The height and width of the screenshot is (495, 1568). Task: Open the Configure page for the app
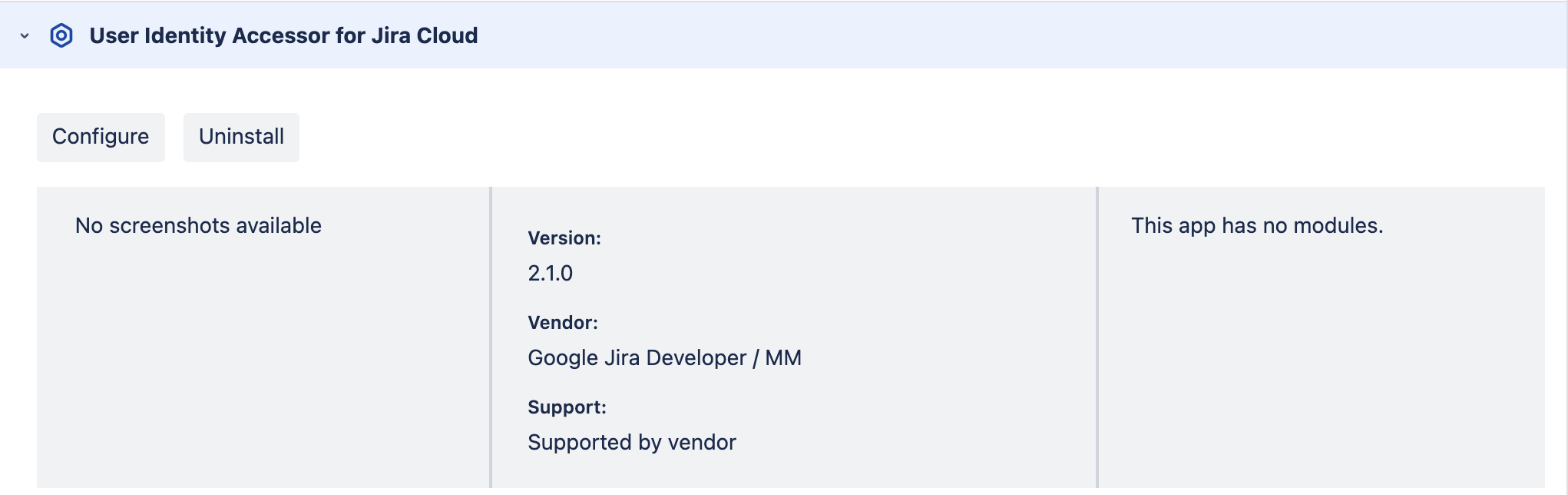click(100, 136)
